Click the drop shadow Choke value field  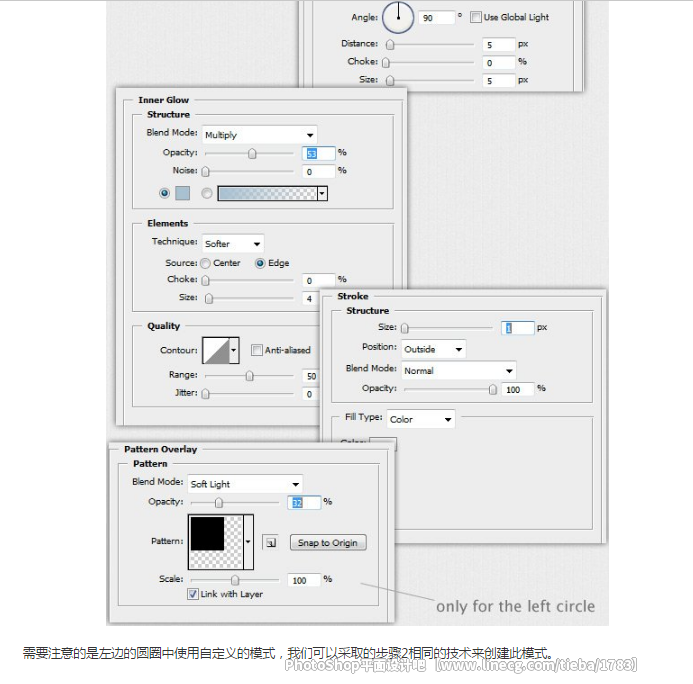click(x=499, y=63)
